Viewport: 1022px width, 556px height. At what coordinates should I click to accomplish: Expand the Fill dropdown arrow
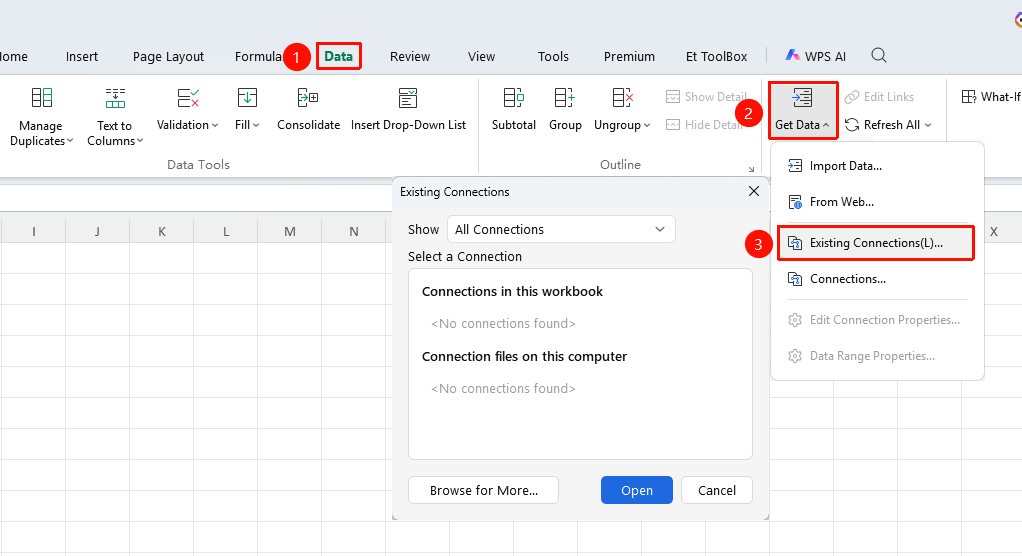click(x=256, y=125)
